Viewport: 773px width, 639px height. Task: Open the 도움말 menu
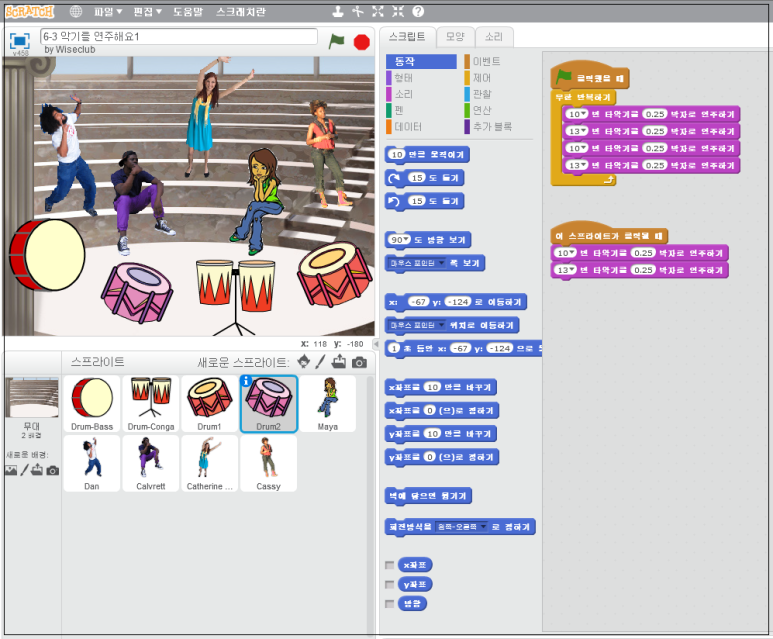point(188,11)
